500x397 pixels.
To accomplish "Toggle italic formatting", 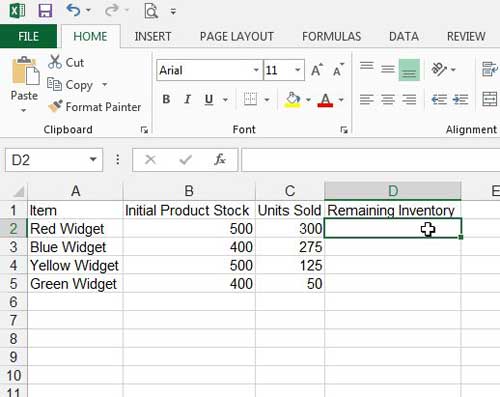I will coord(187,99).
